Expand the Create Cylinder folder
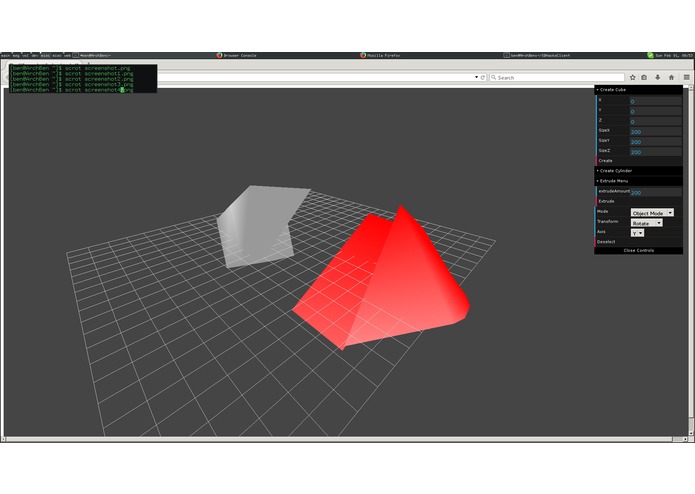The width and height of the screenshot is (695, 494). point(638,171)
